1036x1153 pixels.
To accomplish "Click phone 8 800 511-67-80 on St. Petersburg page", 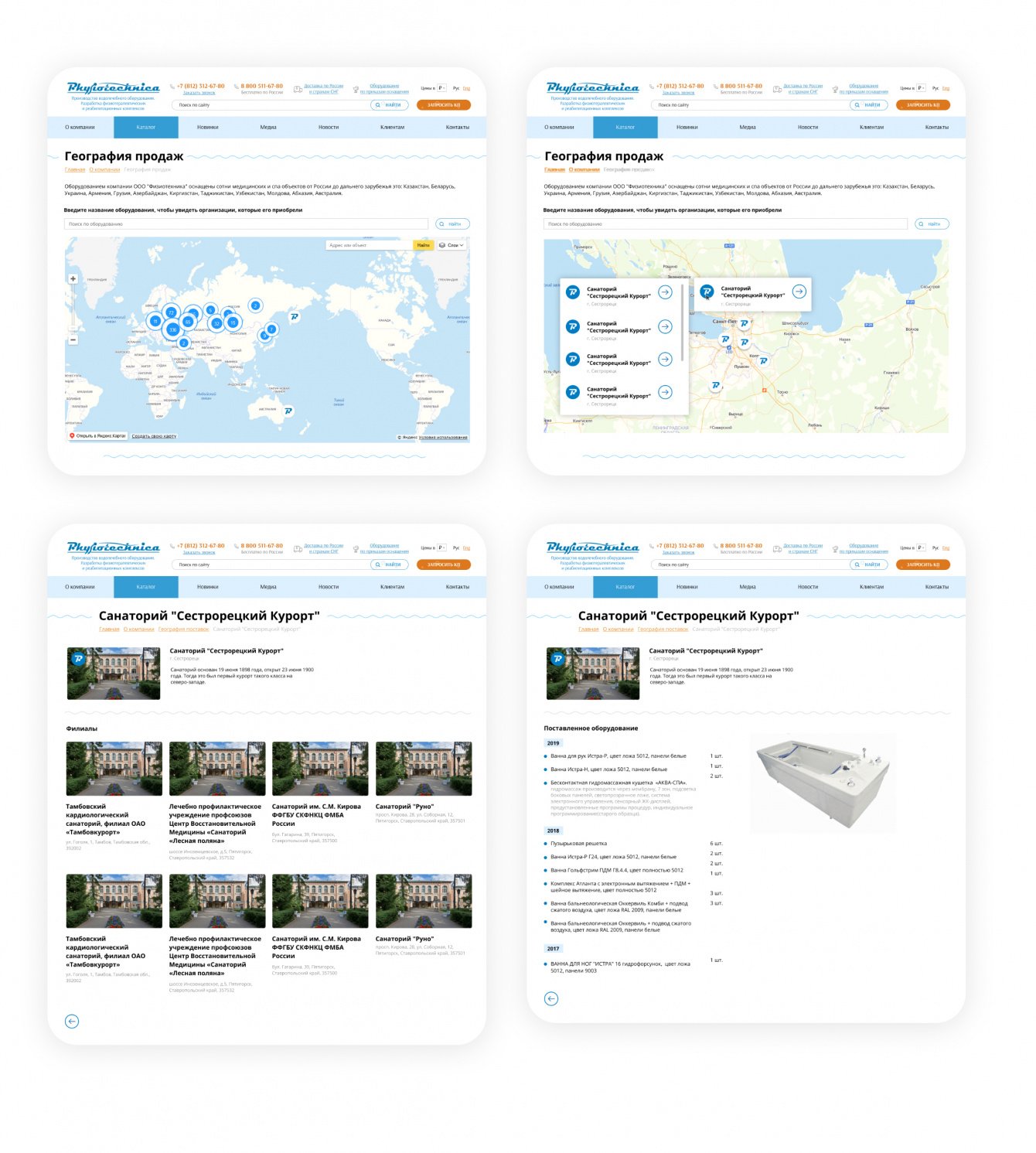I will point(741,86).
